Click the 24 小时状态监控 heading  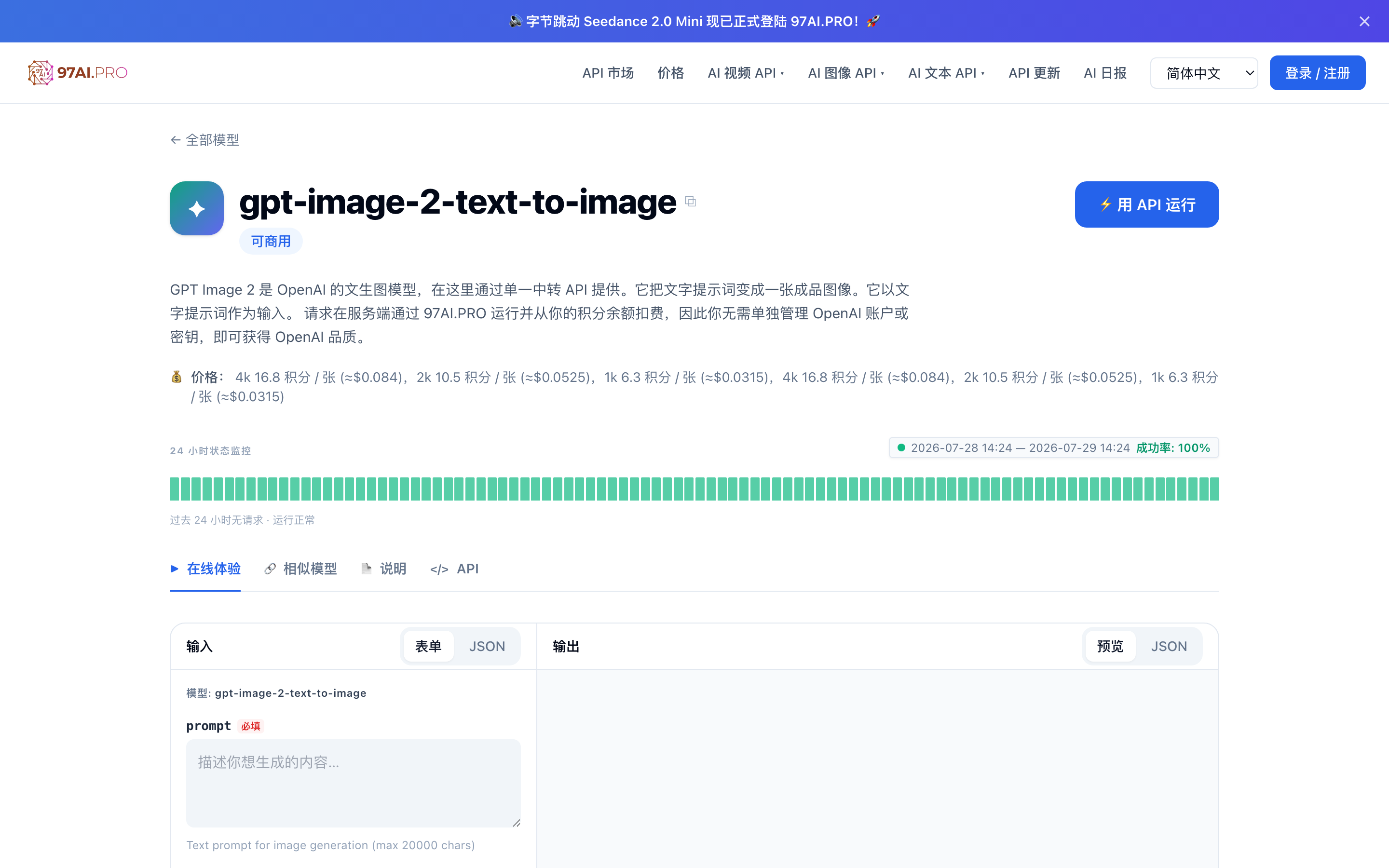pos(211,451)
